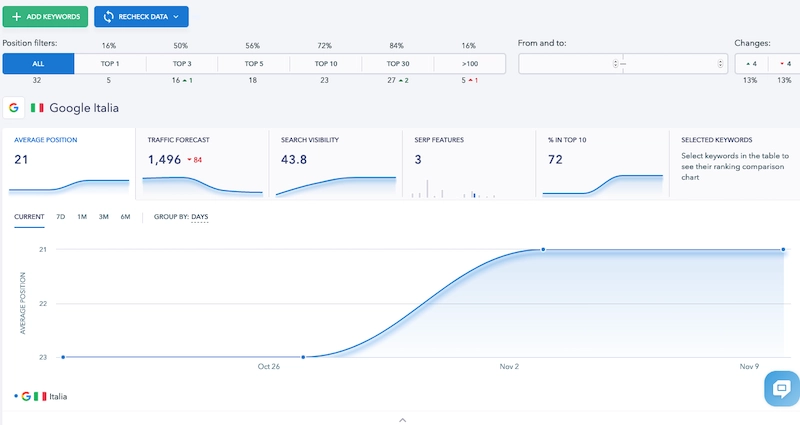The image size is (800, 425).
Task: Click the TOP 30 count 27
Action: [x=391, y=80]
